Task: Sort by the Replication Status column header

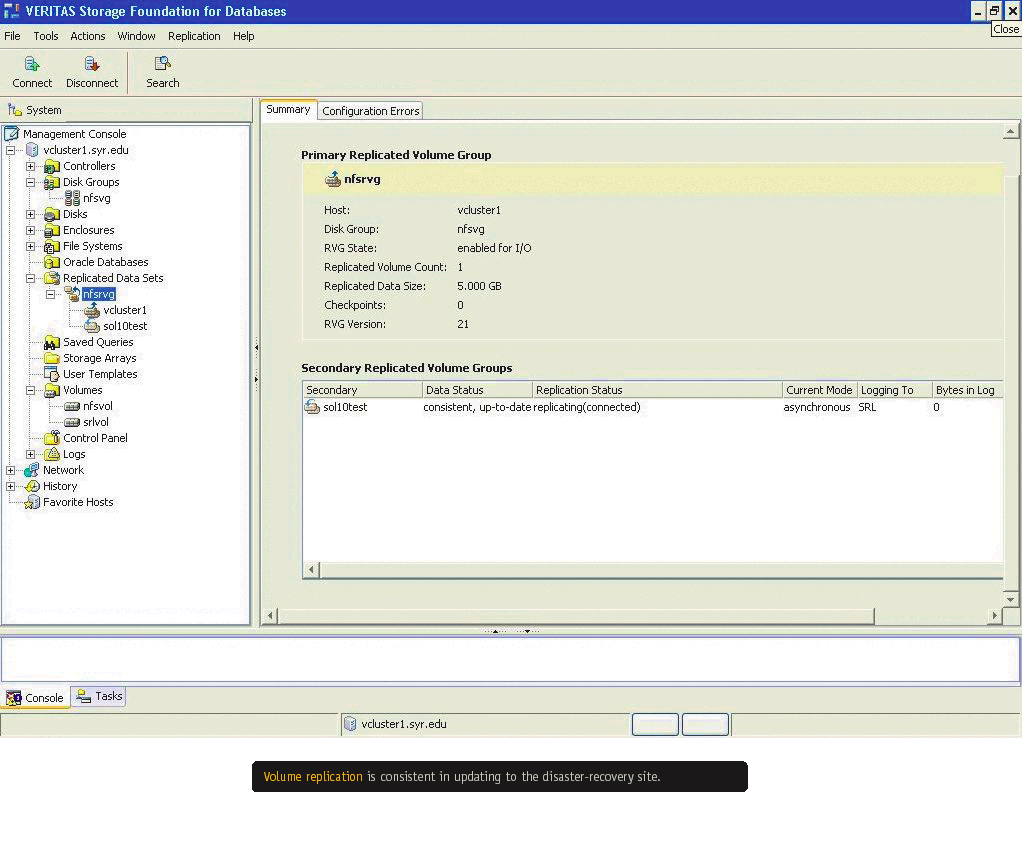Action: click(x=657, y=390)
